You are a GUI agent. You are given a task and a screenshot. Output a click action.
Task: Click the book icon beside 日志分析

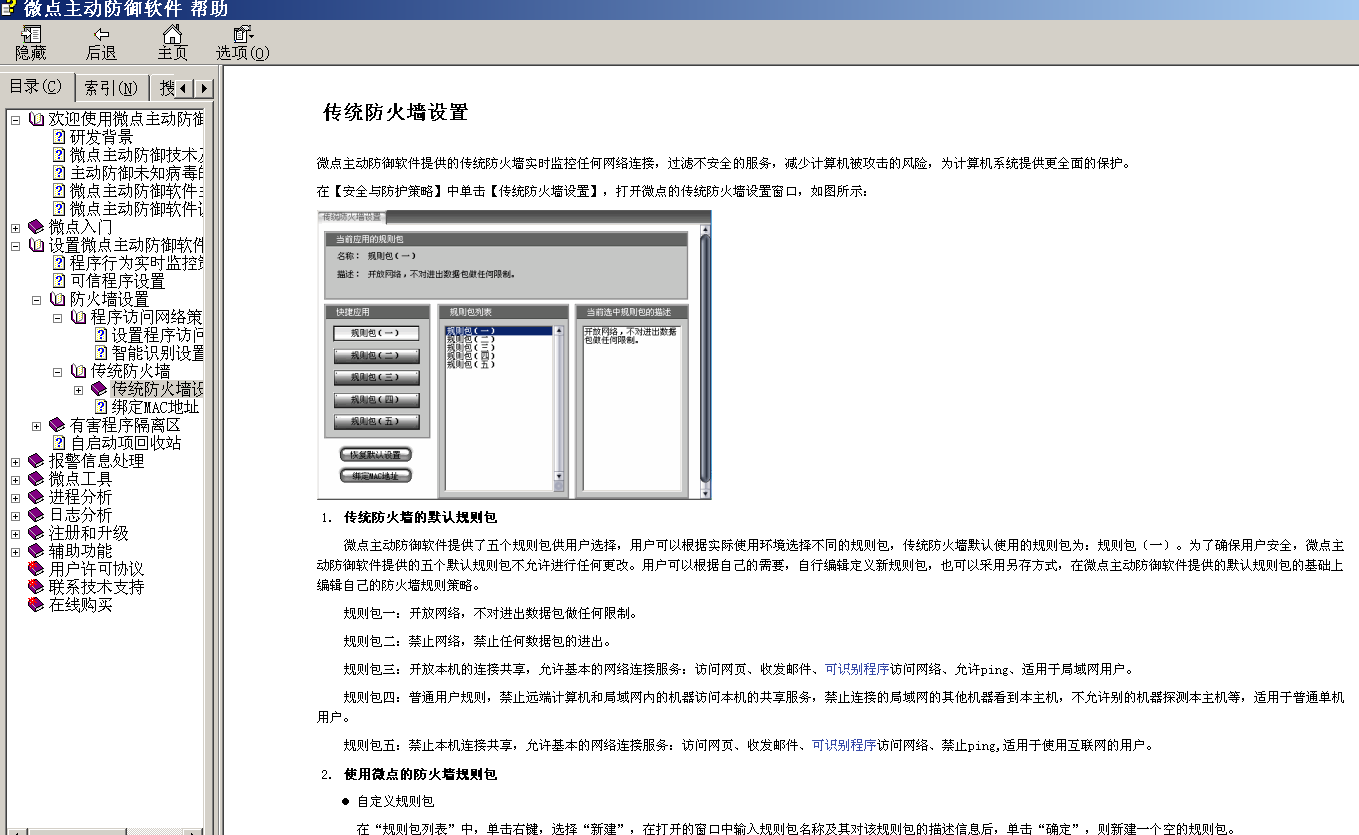36,515
